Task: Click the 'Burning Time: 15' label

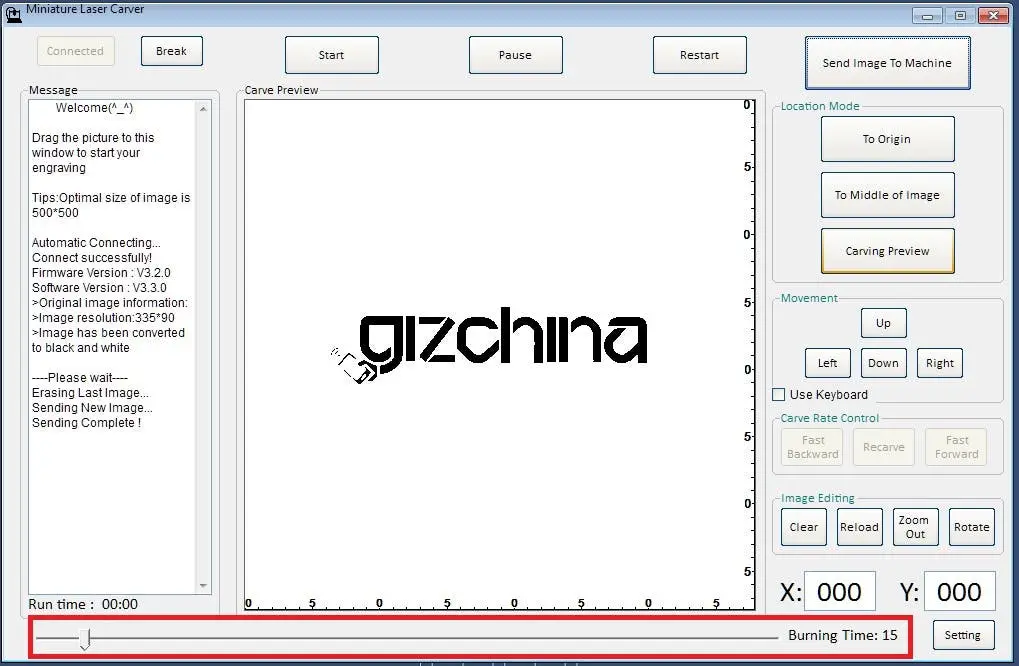Action: (843, 635)
